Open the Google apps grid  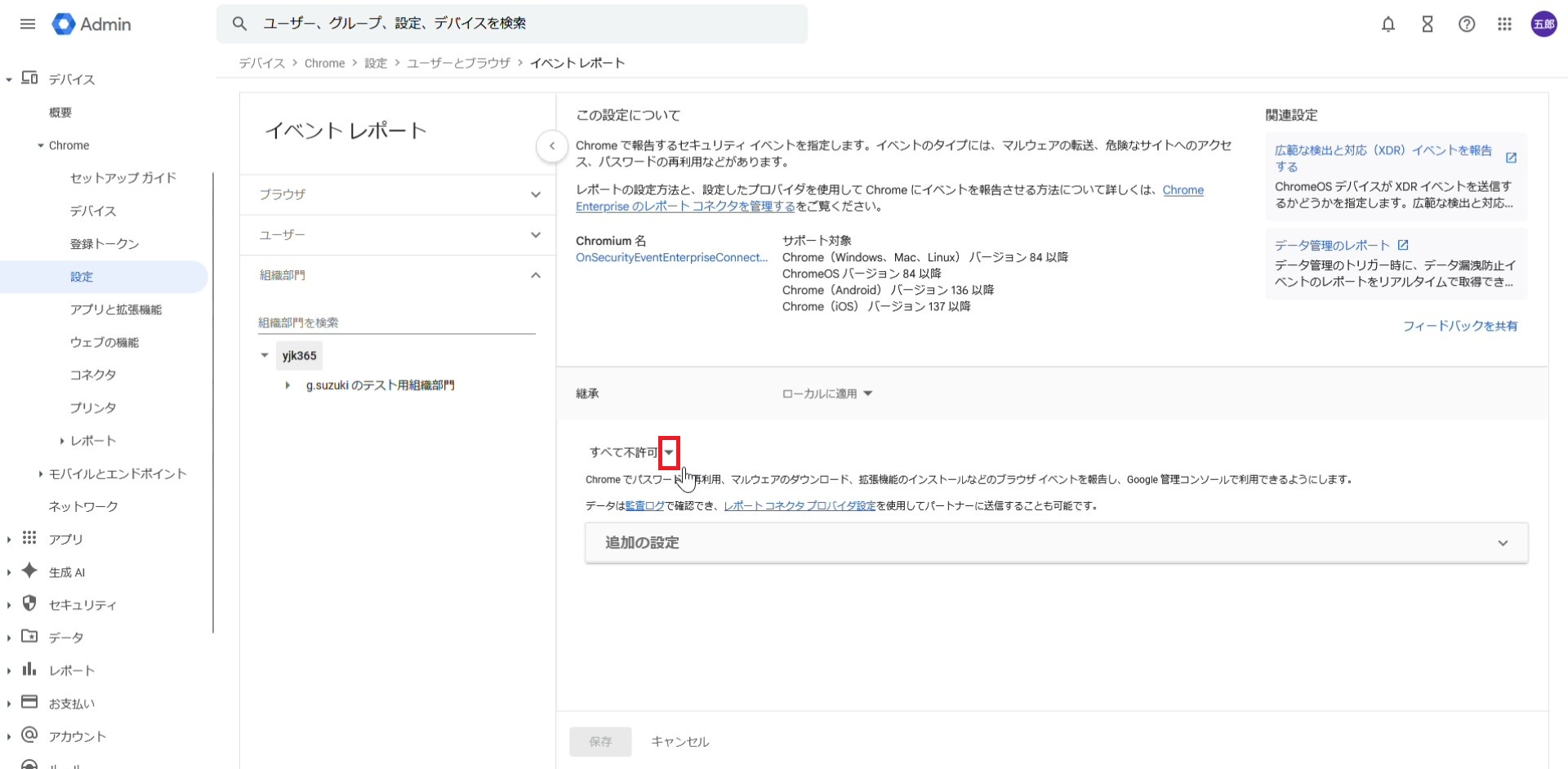1504,24
